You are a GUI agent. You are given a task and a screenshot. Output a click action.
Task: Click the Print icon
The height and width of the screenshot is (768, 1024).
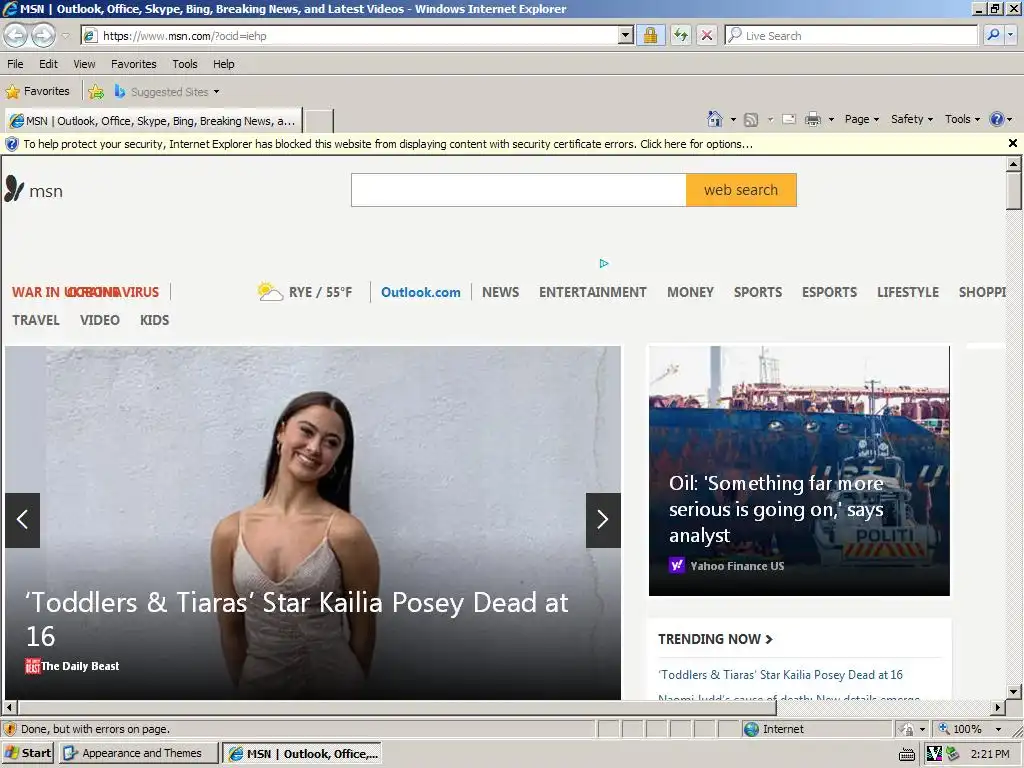[812, 120]
